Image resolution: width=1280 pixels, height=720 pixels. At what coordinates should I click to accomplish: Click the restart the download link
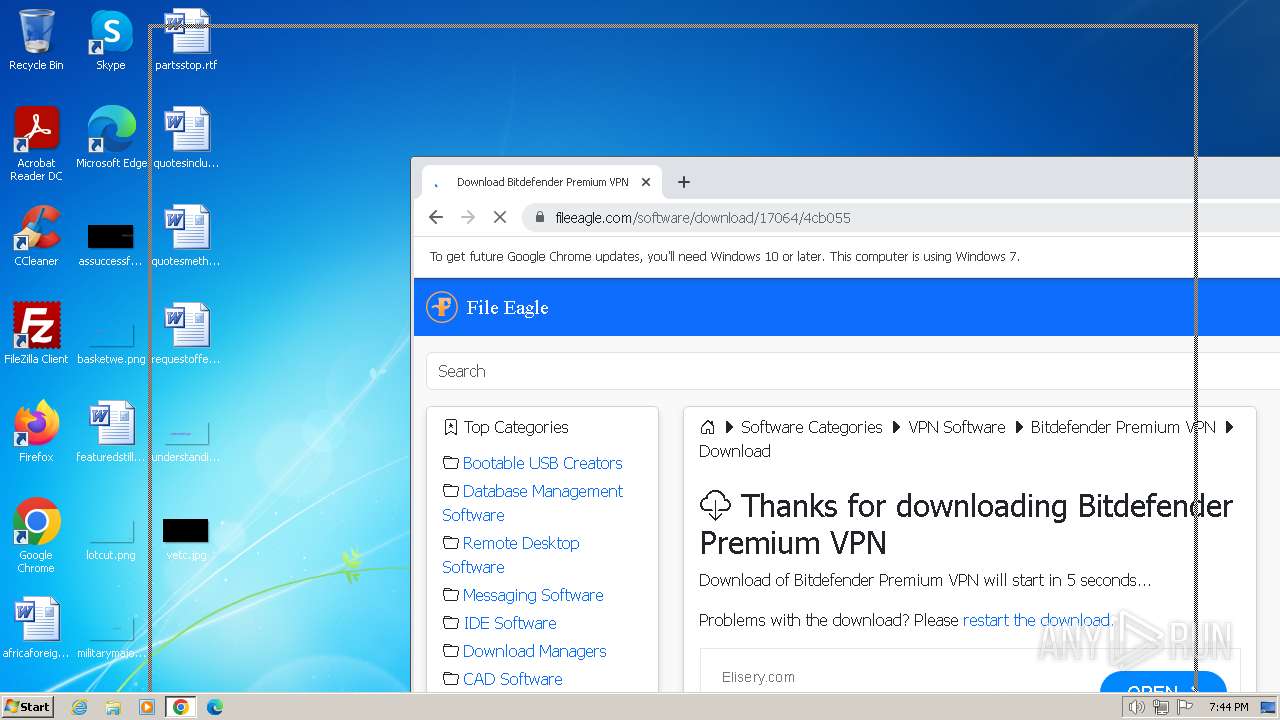pos(1036,620)
